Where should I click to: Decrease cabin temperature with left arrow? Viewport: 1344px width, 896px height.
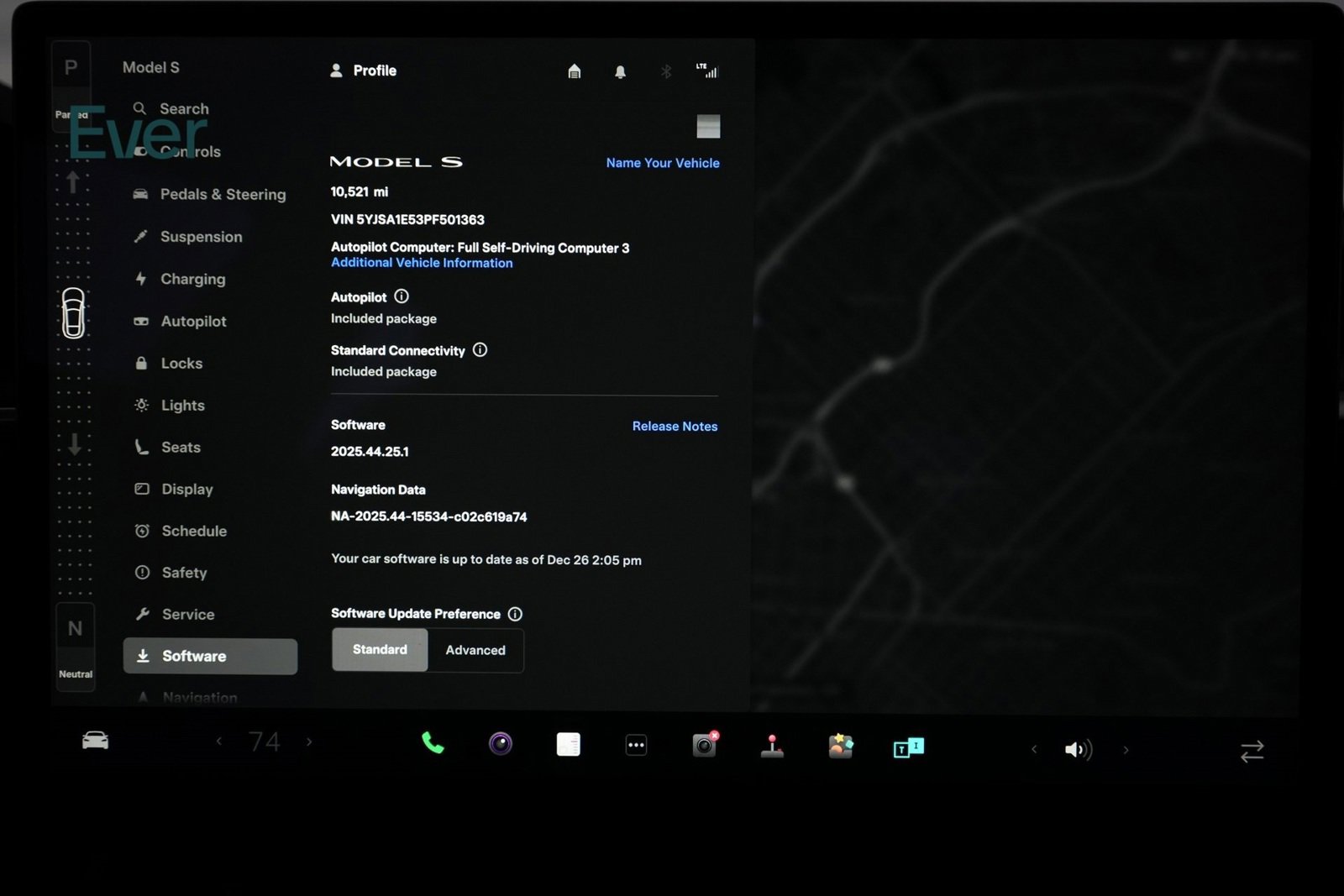click(219, 741)
